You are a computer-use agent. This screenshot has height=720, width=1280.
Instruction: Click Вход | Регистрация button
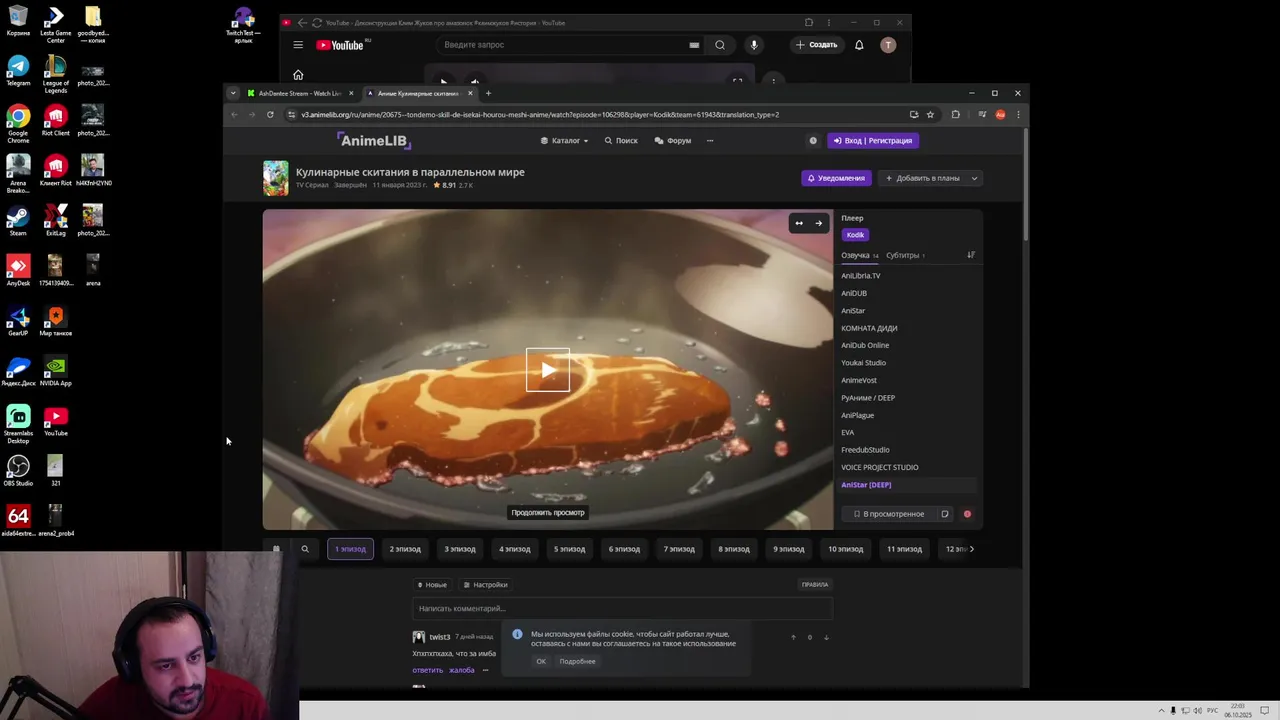click(x=873, y=141)
